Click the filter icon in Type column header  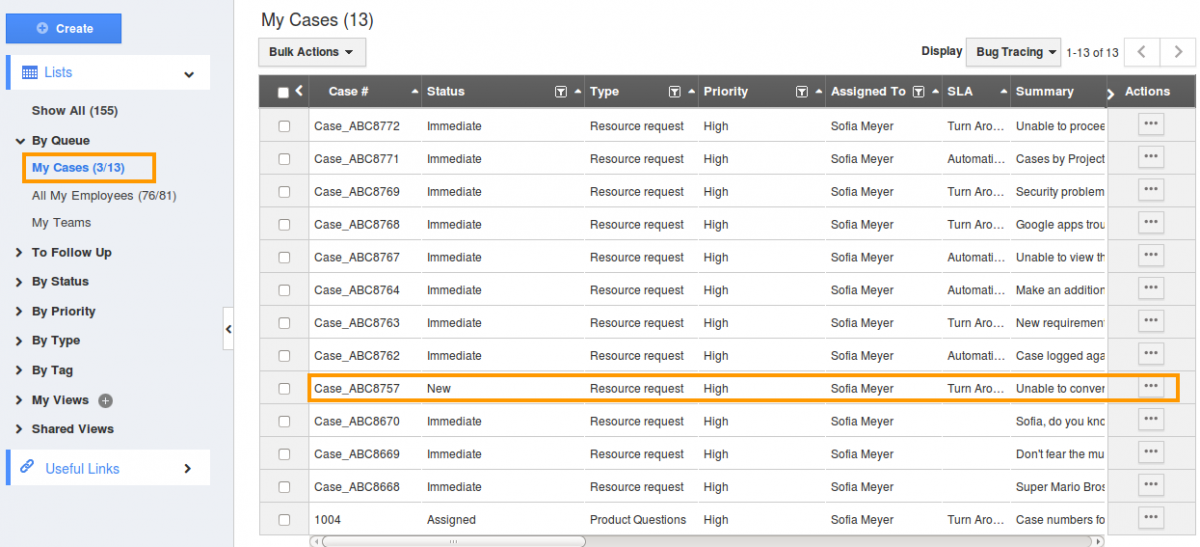point(674,92)
